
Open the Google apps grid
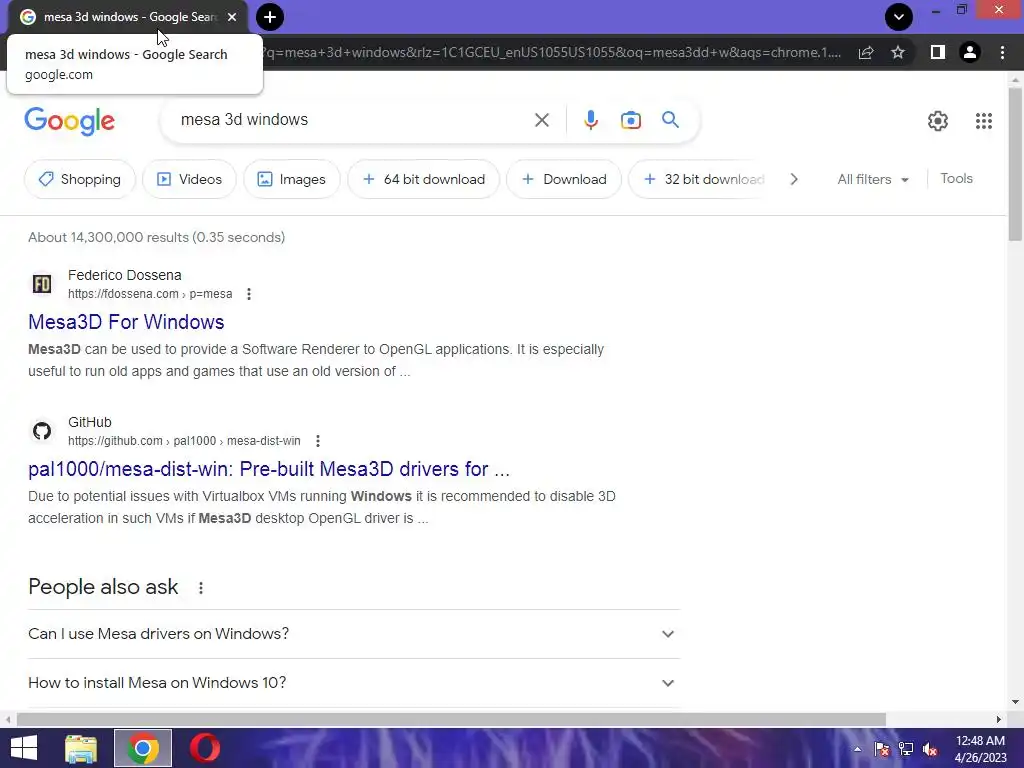pyautogui.click(x=984, y=121)
